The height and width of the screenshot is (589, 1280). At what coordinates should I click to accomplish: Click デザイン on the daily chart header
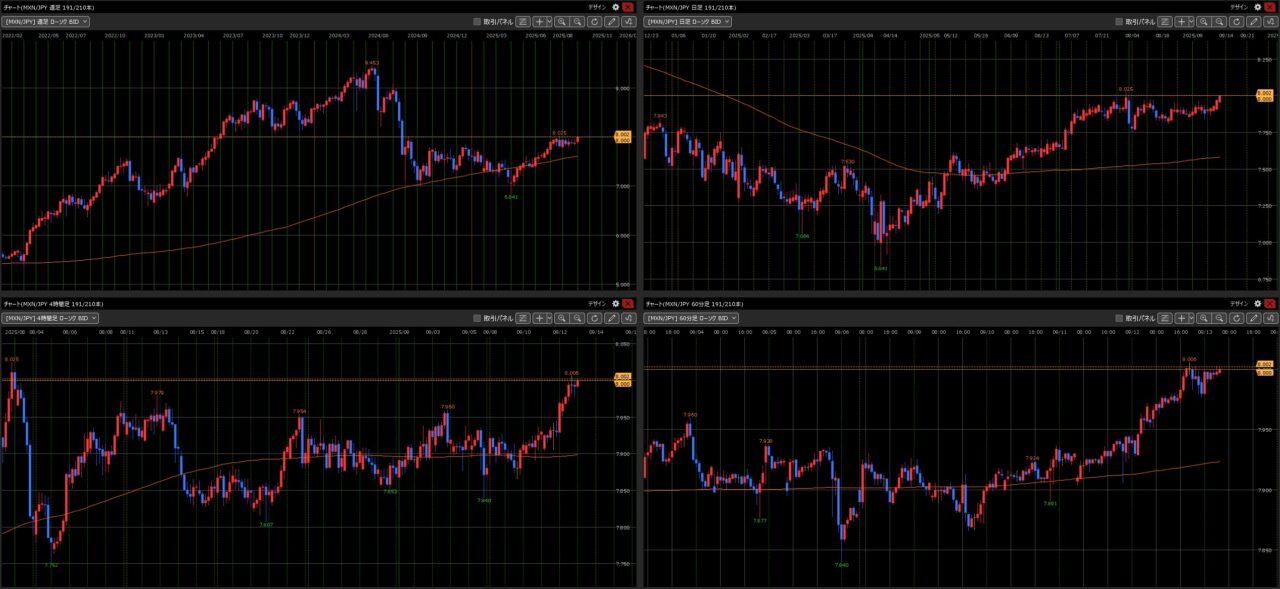pyautogui.click(x=1238, y=6)
